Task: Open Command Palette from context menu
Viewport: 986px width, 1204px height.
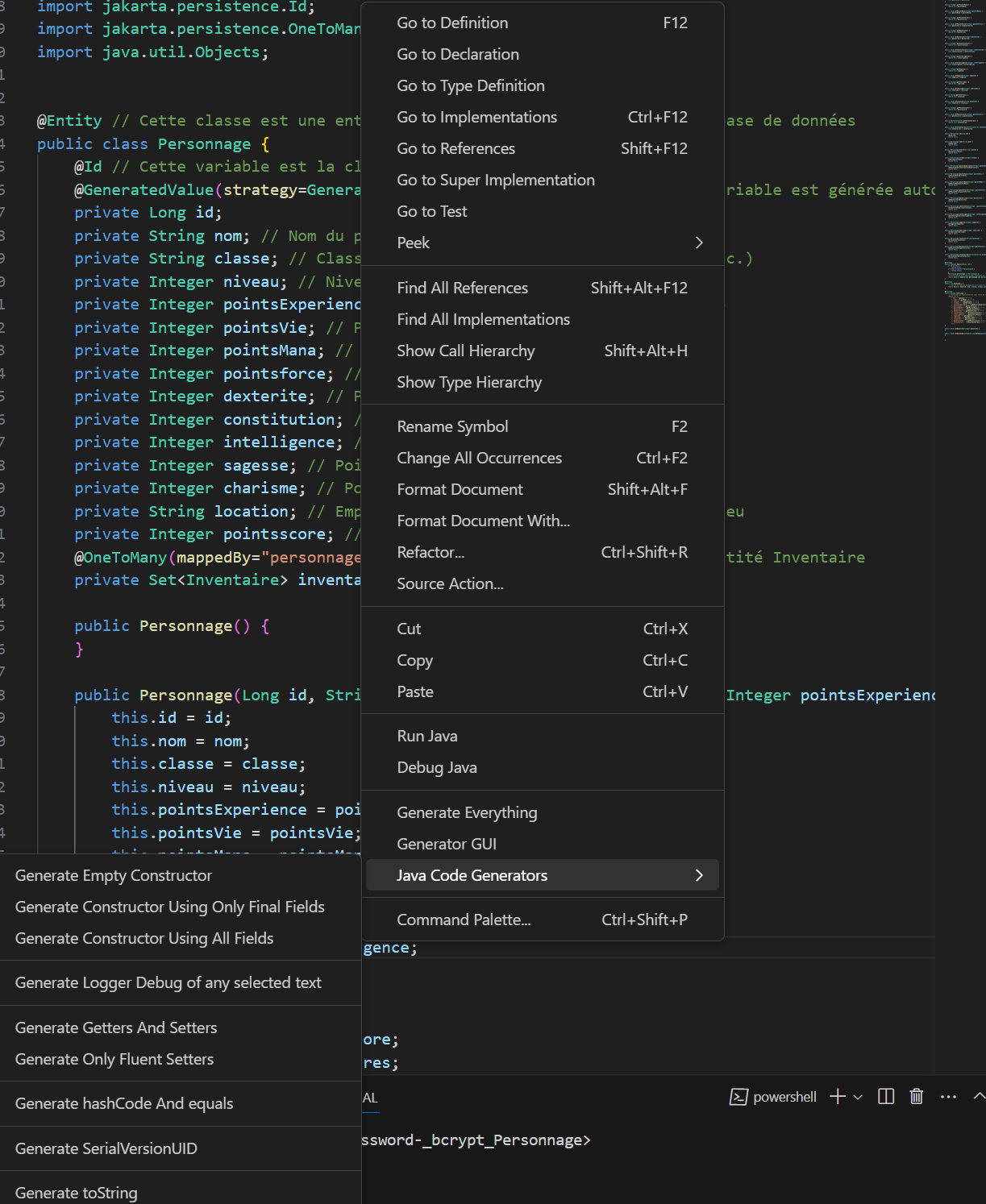Action: click(x=464, y=920)
